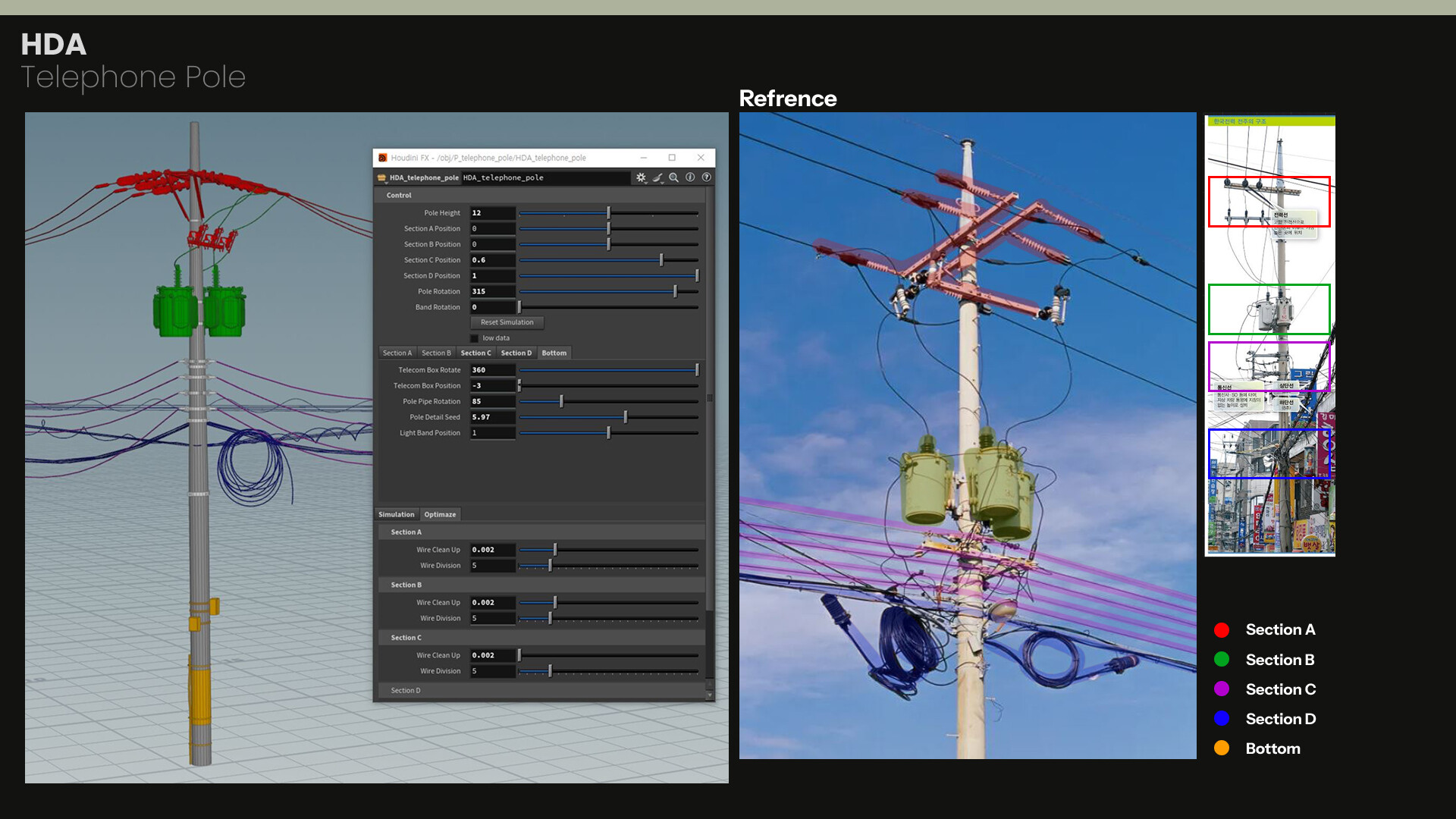Viewport: 1456px width, 819px height.
Task: Select the Simulation tab
Action: [397, 515]
